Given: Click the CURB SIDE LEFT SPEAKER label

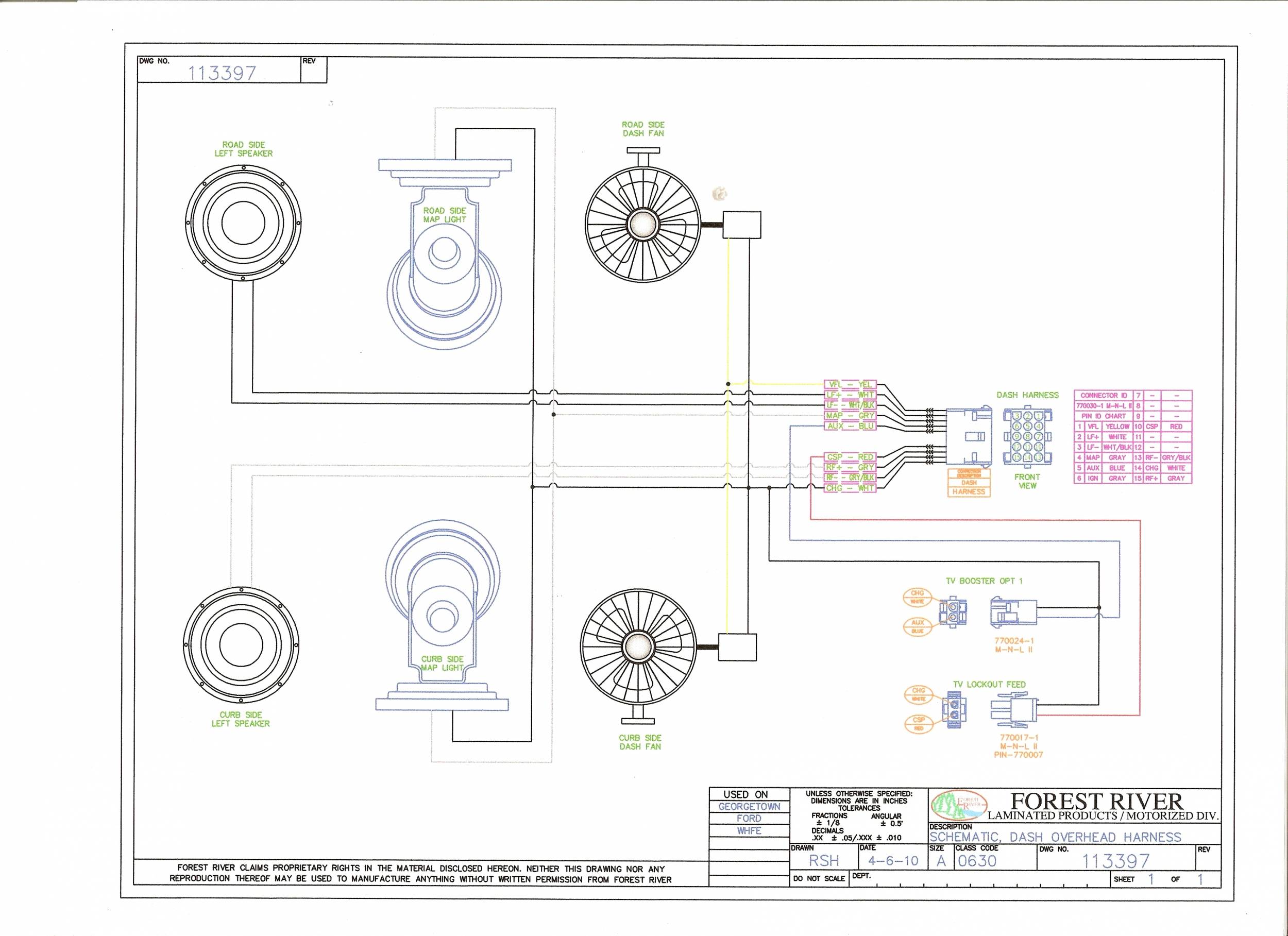Looking at the screenshot, I should click(x=241, y=719).
